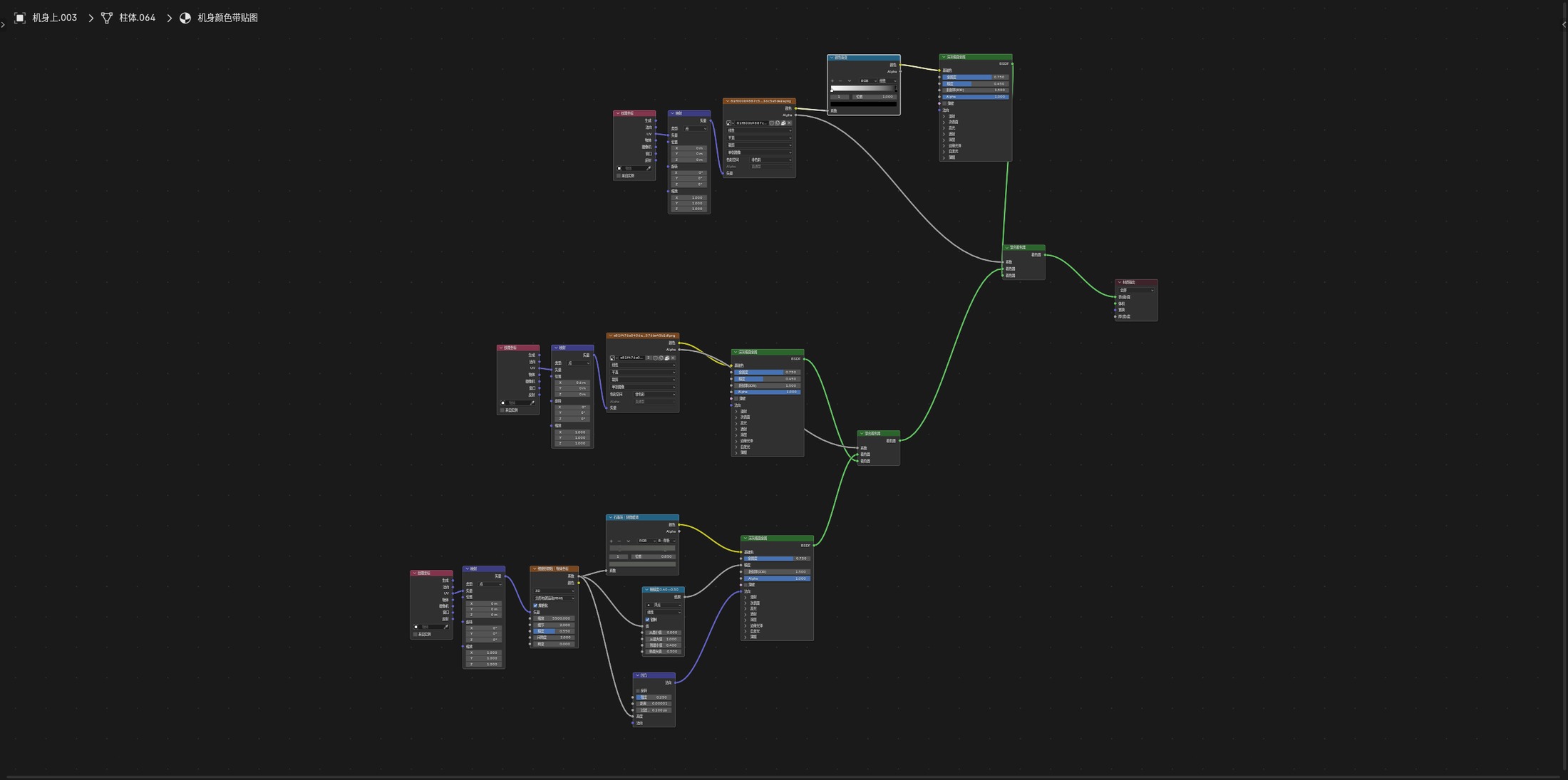
Task: Remove stop minus icon in bottom color ramp
Action: point(619,541)
